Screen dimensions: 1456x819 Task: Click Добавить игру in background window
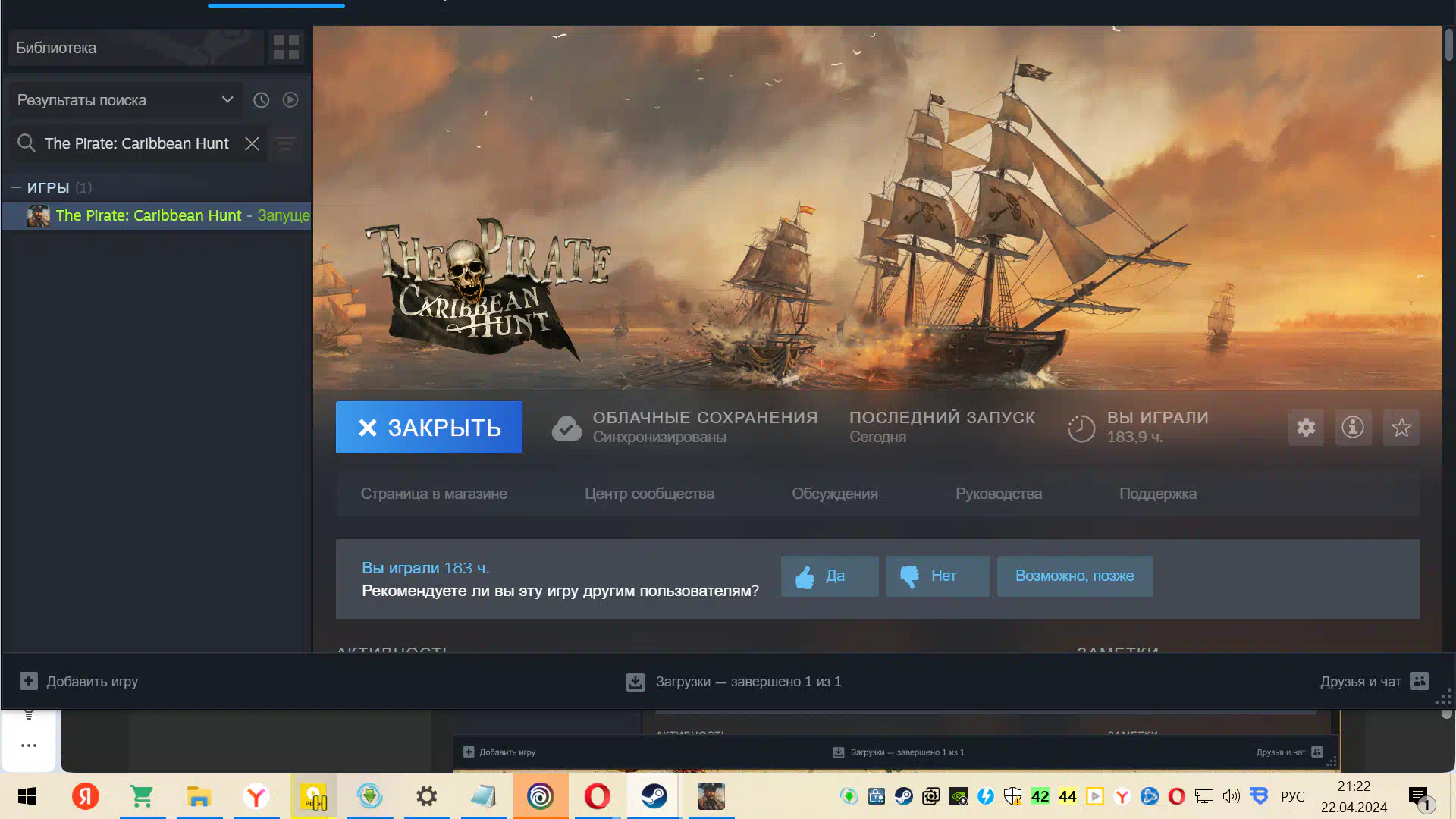coord(499,752)
